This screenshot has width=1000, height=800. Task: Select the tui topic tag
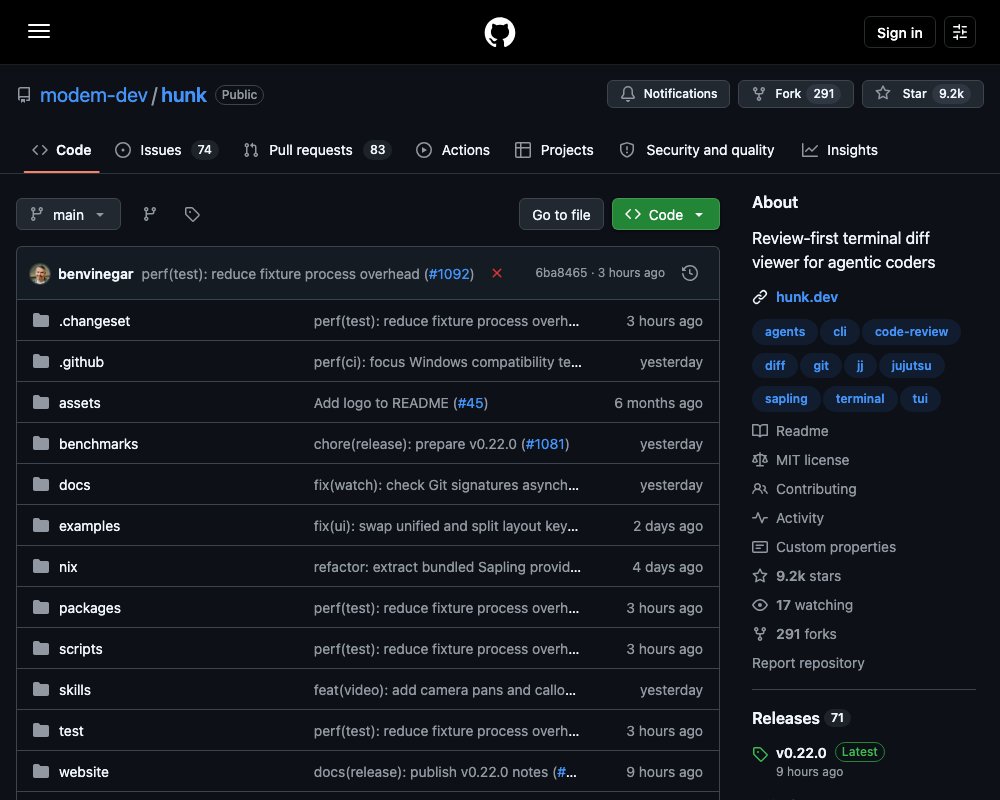(920, 399)
